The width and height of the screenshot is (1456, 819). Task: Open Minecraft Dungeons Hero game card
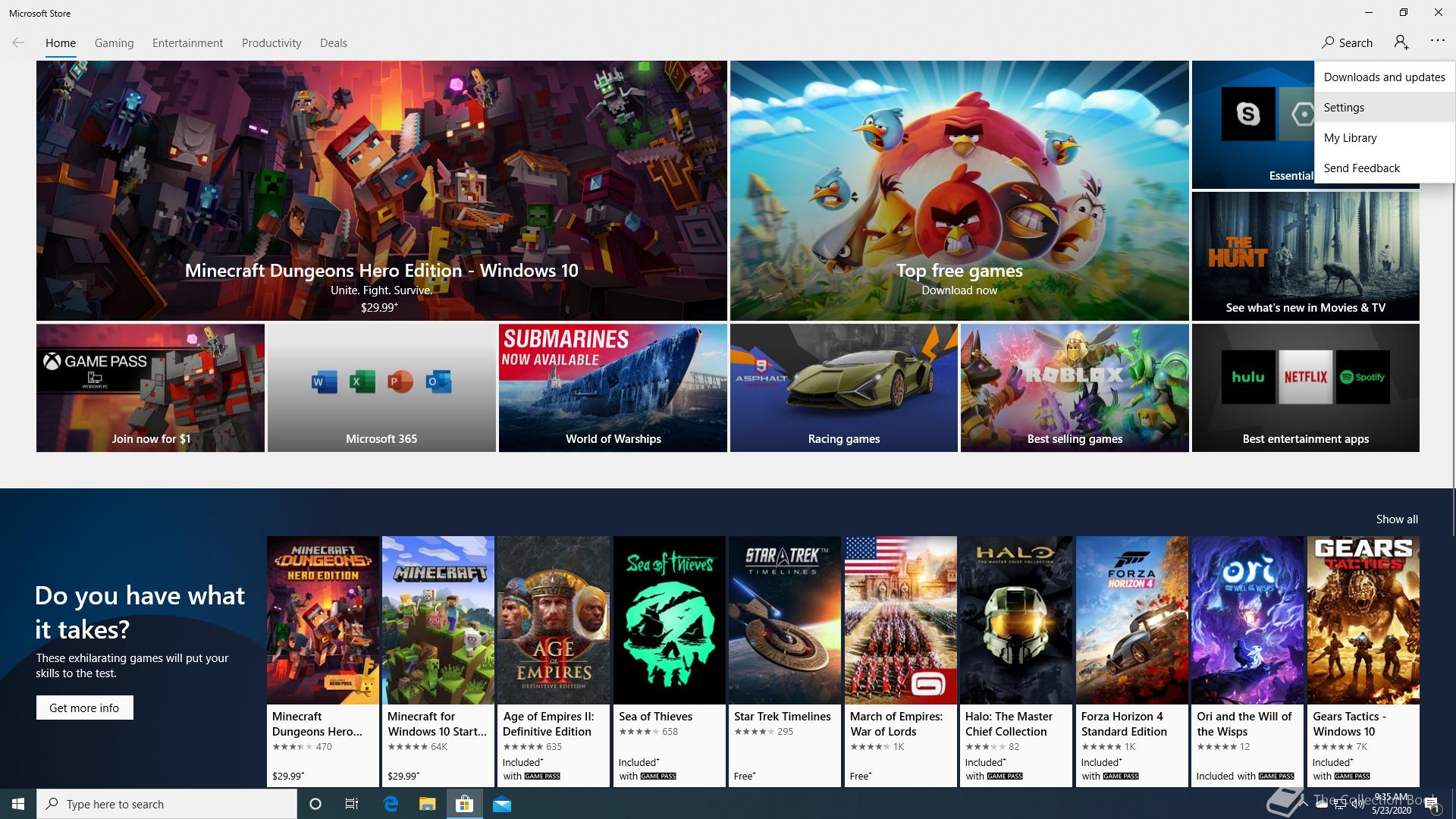323,661
